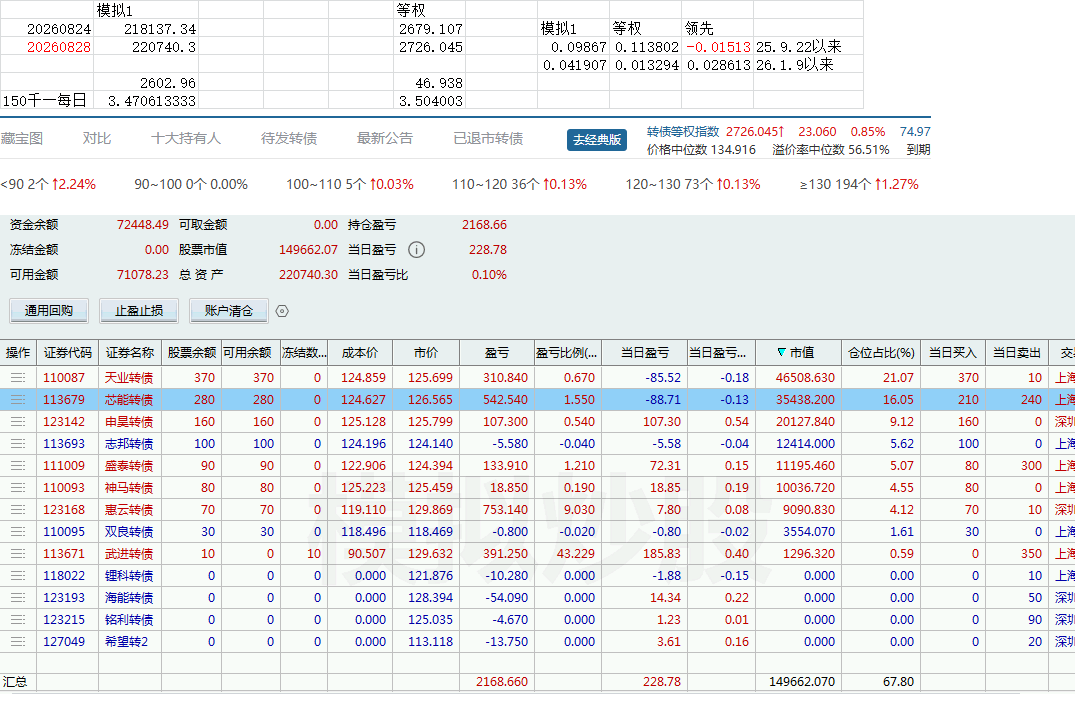Screen dimensions: 1079x712
Task: Click the 去经典版 button
Action: coord(597,140)
